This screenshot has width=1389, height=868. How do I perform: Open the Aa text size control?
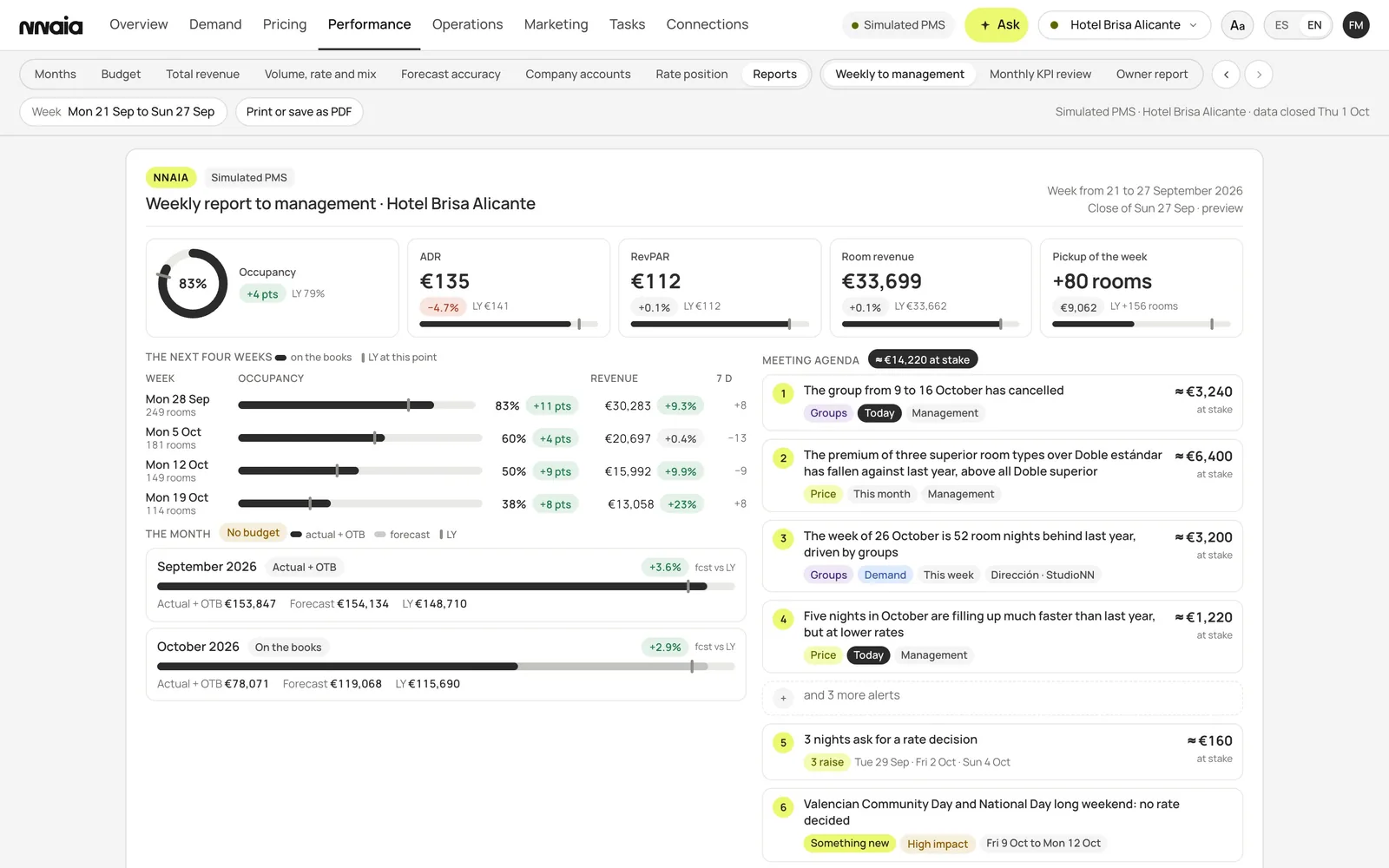coord(1237,25)
